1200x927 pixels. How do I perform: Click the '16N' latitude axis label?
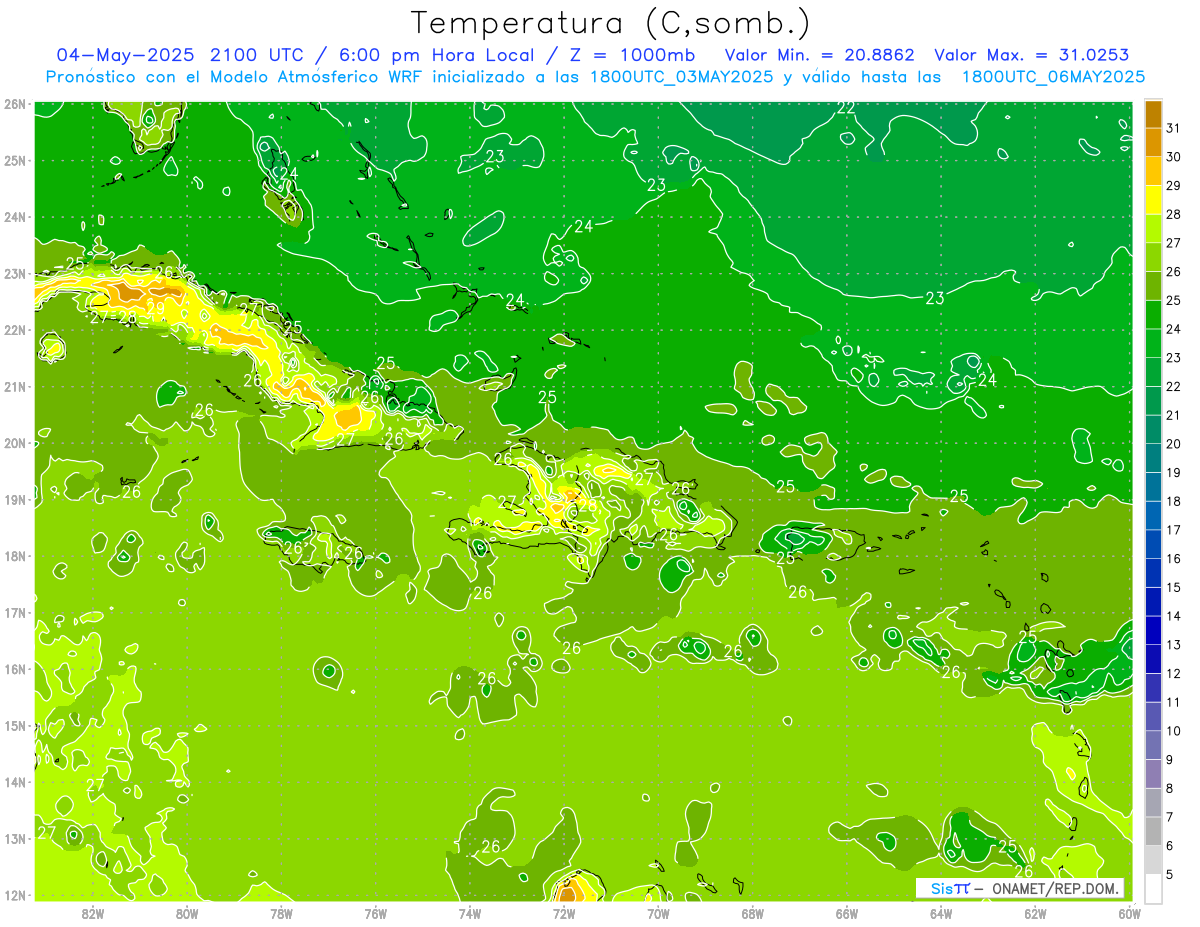14,669
